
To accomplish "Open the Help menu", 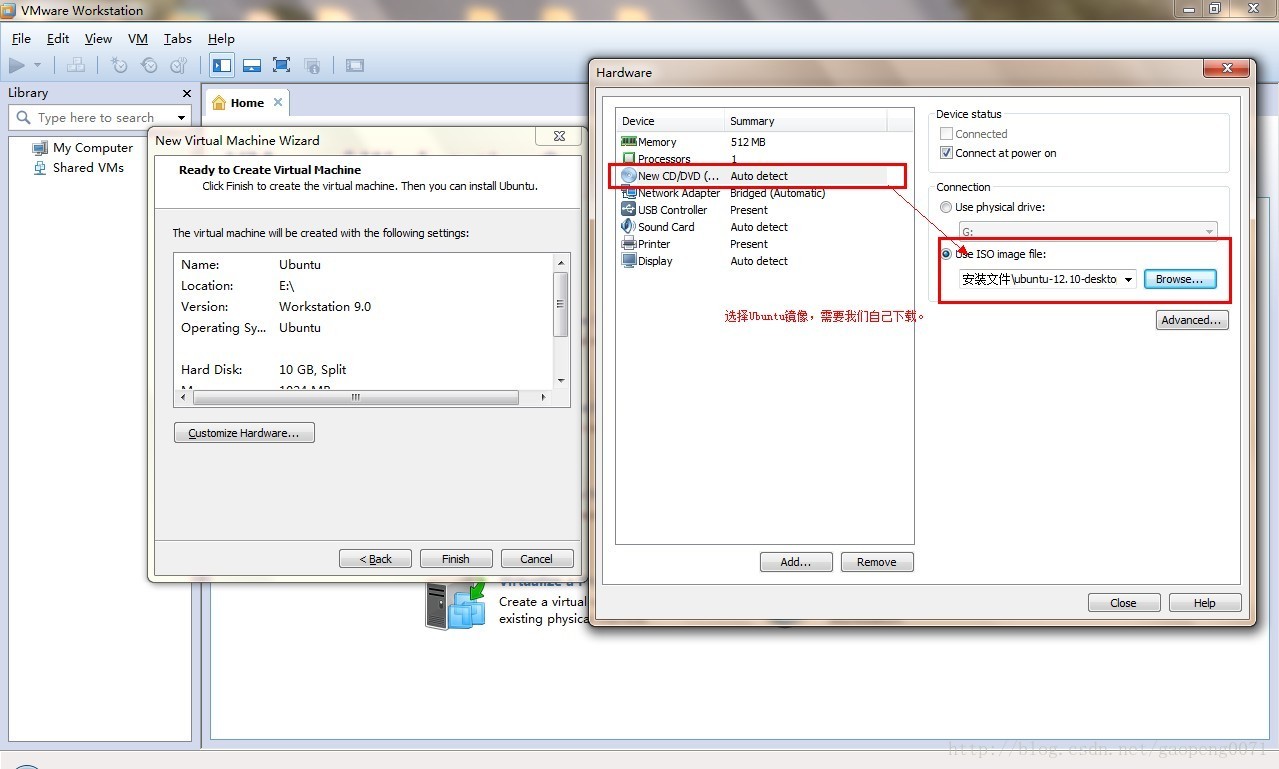I will coord(221,39).
